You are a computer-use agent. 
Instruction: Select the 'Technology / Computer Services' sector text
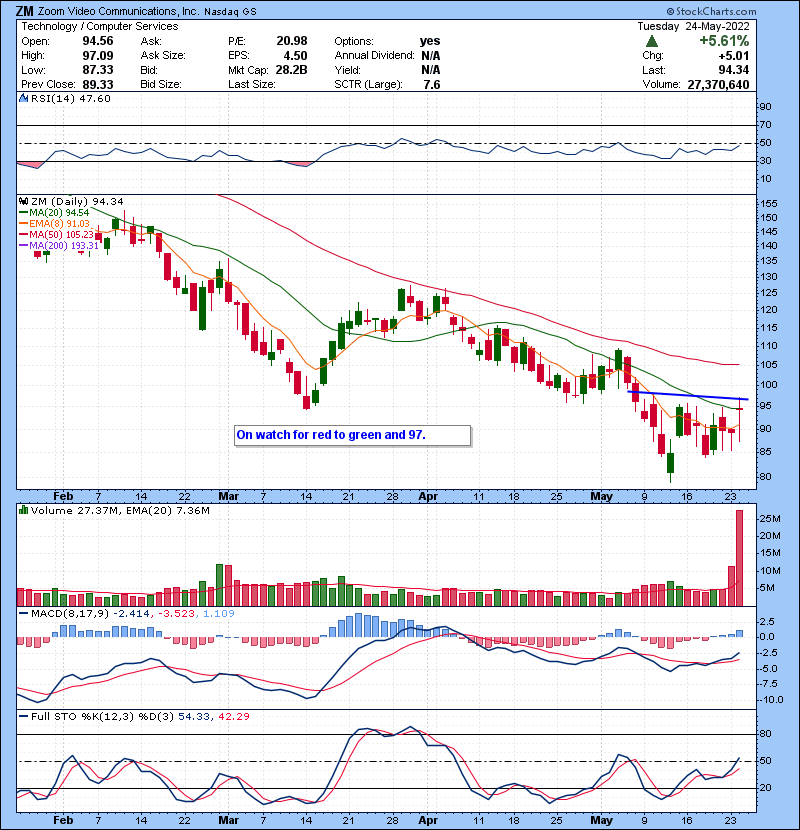100,26
